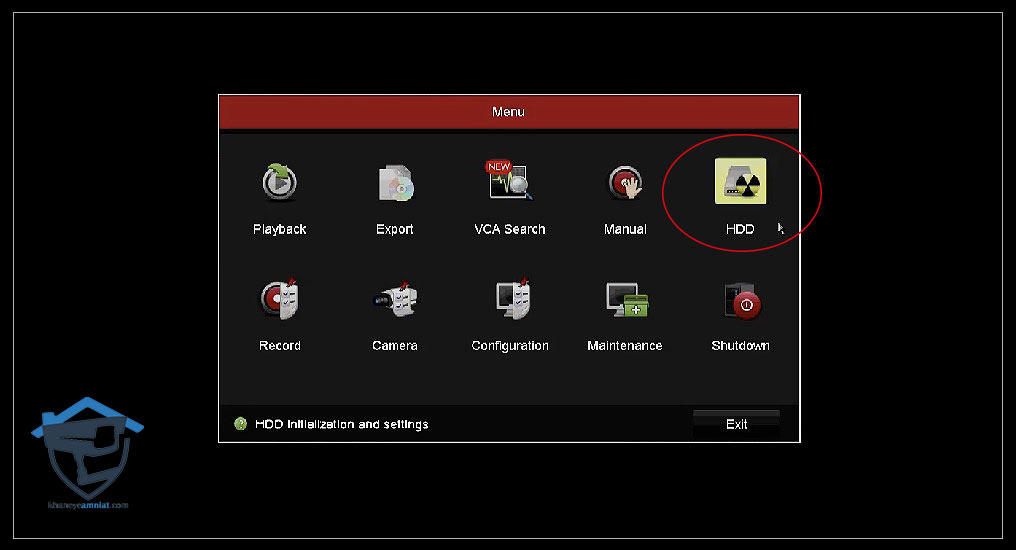Click the Shutdown power icon

point(740,299)
